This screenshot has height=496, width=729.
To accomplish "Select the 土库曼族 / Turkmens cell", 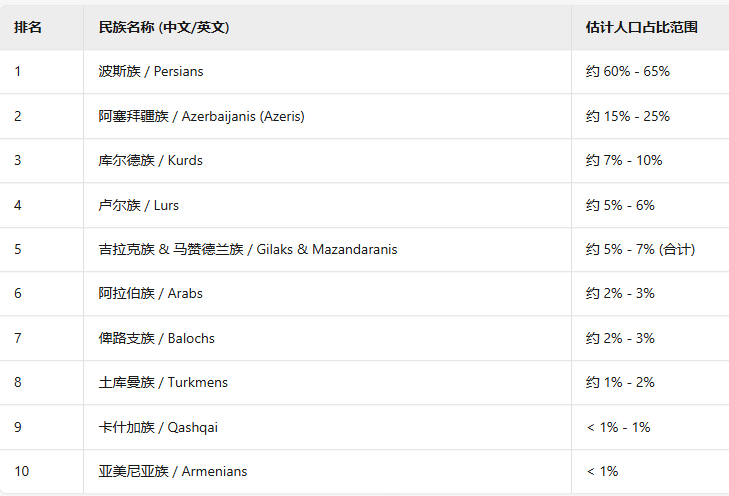I will tap(163, 383).
